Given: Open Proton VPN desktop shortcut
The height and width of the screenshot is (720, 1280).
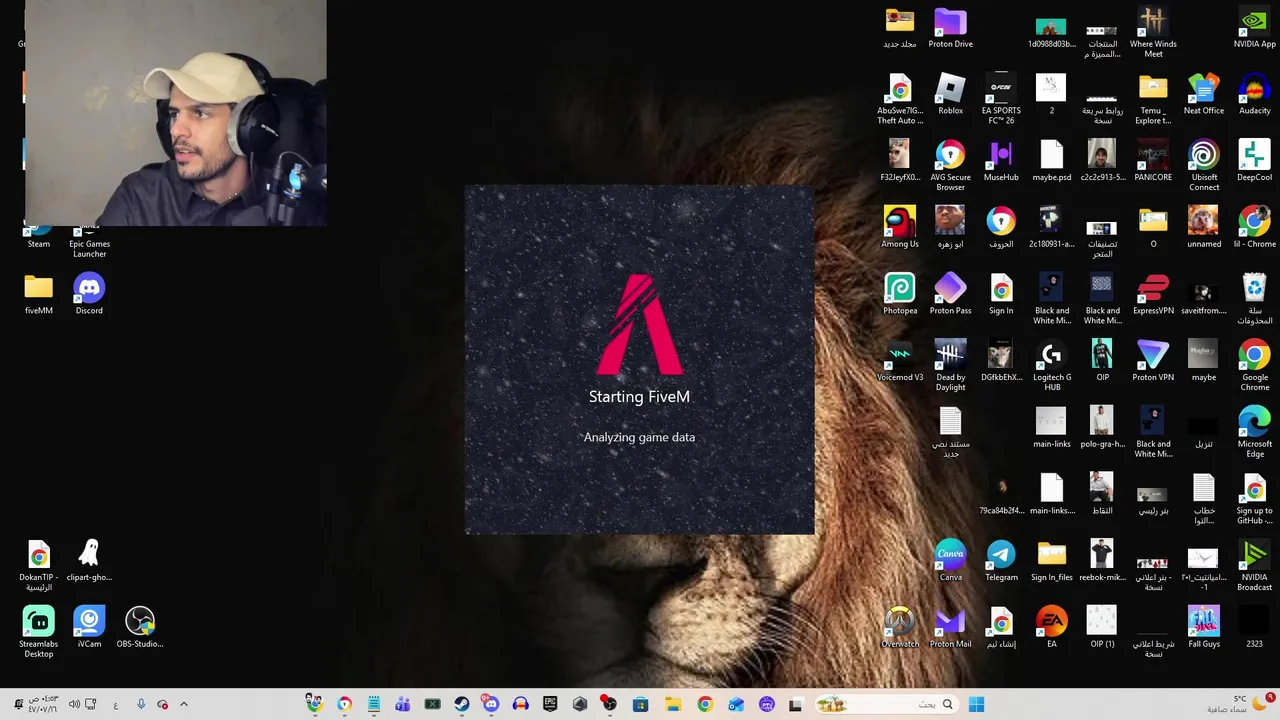Looking at the screenshot, I should [x=1153, y=362].
